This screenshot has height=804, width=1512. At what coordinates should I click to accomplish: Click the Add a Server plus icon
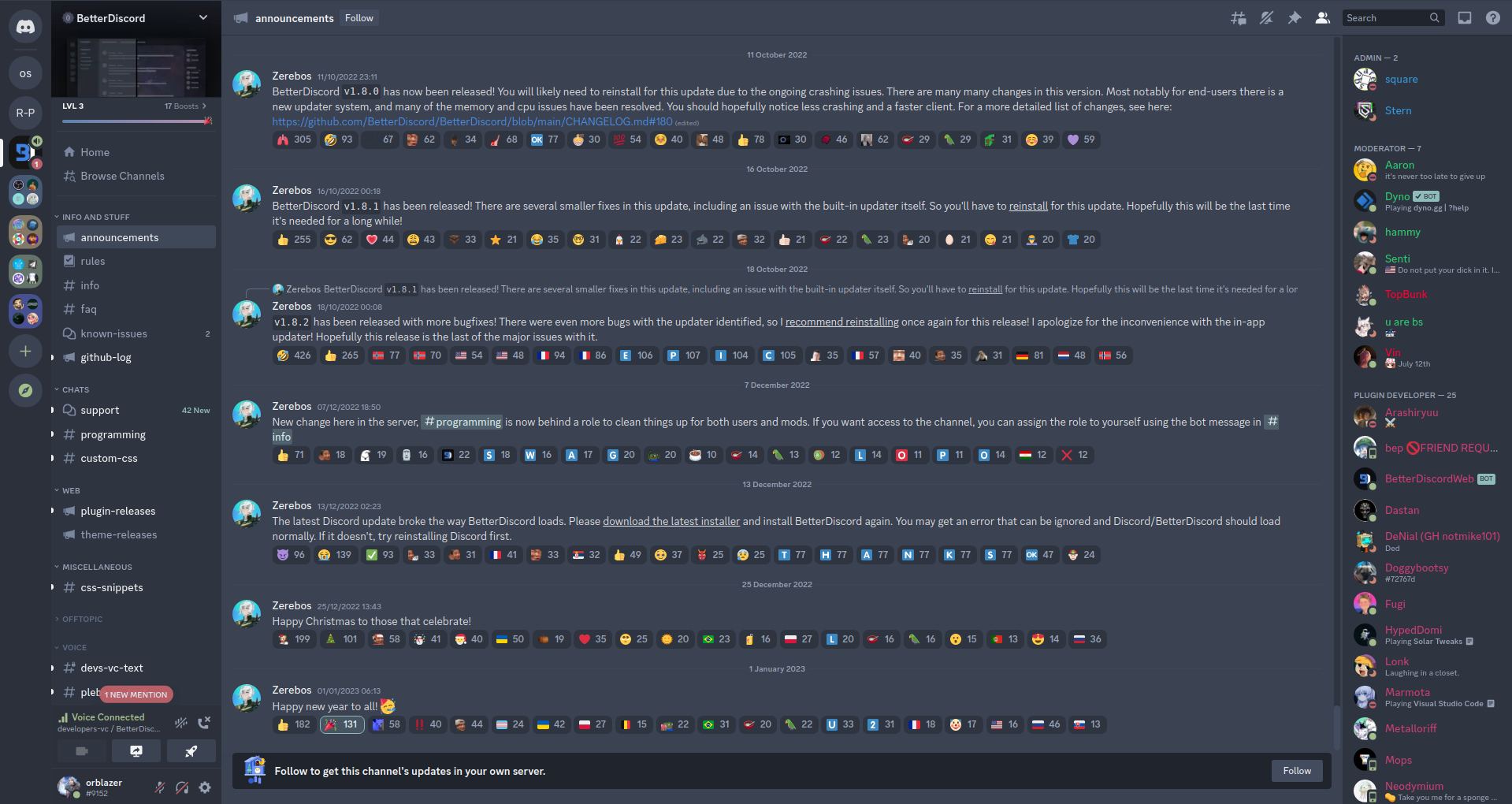click(x=25, y=351)
